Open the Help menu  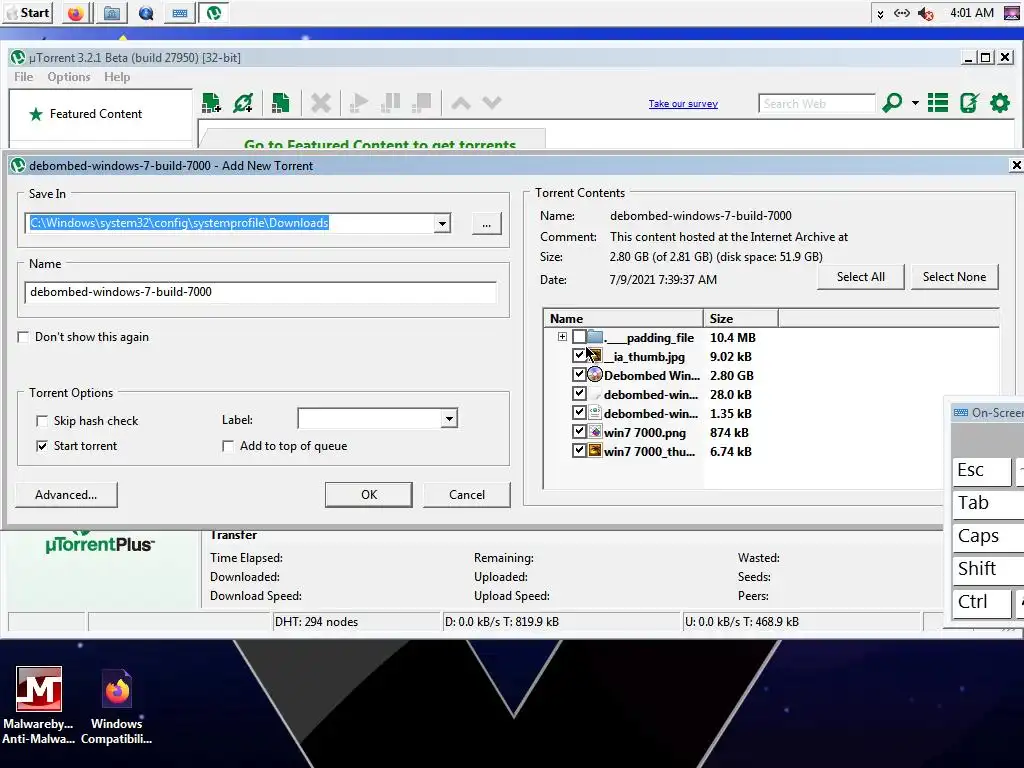[x=117, y=77]
